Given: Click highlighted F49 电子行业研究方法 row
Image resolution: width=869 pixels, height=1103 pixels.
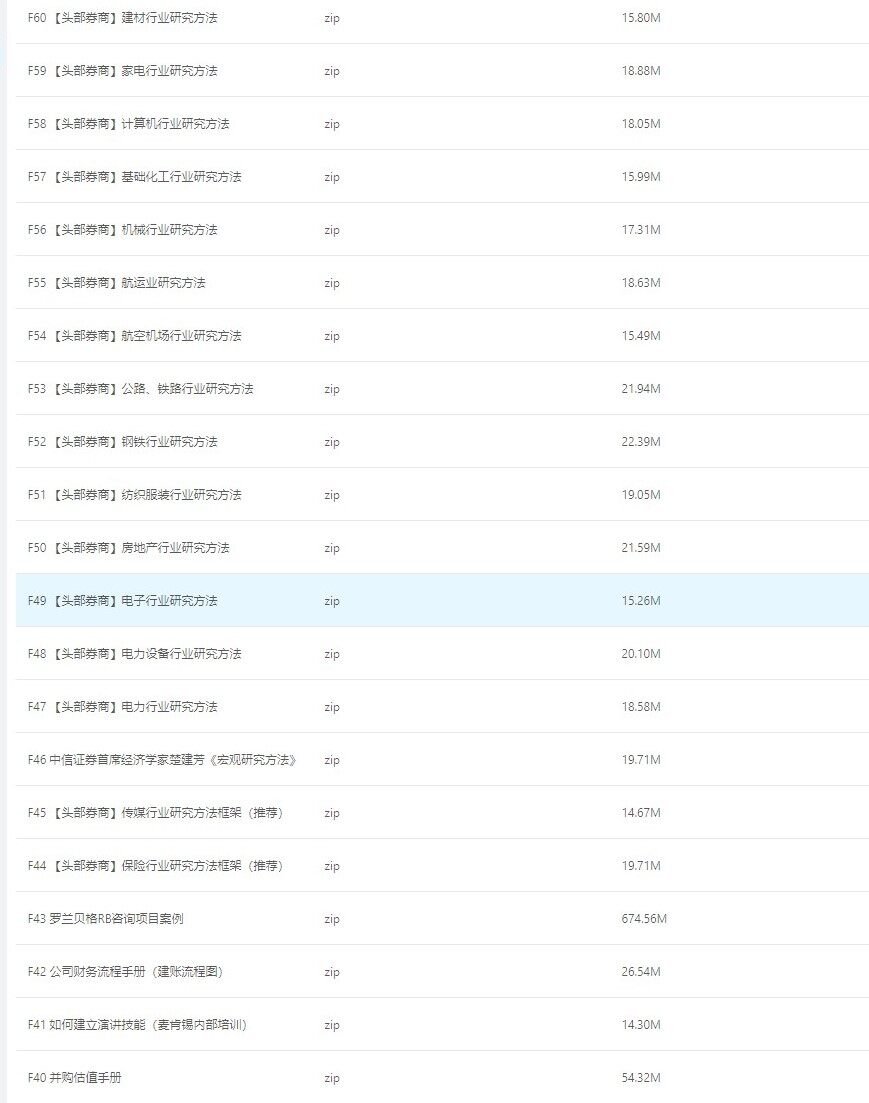Looking at the screenshot, I should tap(122, 601).
